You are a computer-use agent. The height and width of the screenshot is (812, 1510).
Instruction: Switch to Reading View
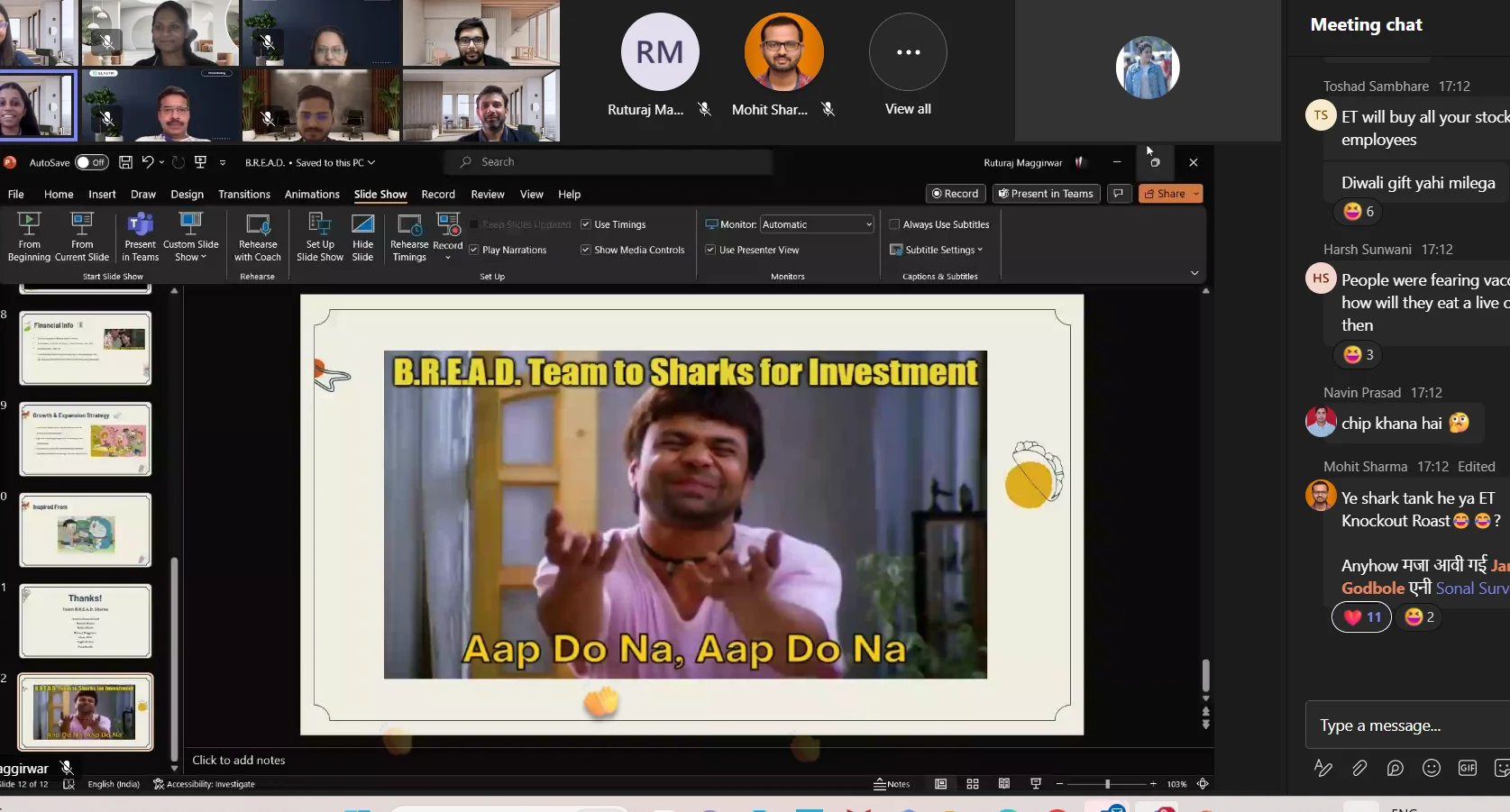pyautogui.click(x=1003, y=784)
